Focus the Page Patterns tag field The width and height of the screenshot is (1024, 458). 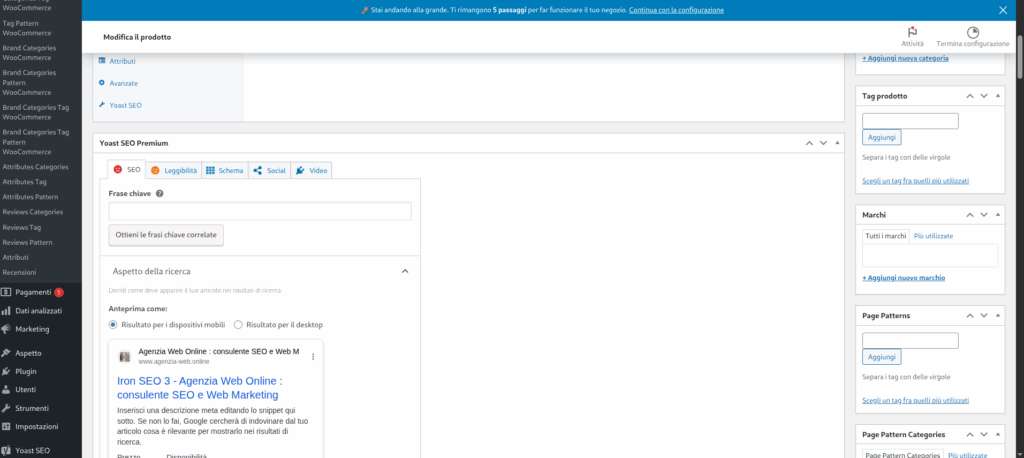pyautogui.click(x=910, y=340)
